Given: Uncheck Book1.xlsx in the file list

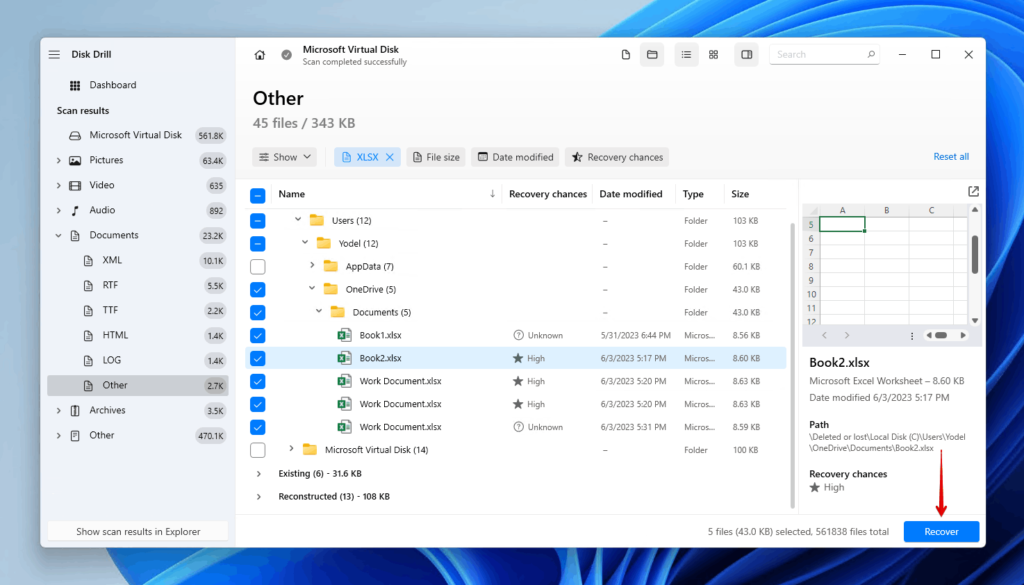Looking at the screenshot, I should point(257,335).
